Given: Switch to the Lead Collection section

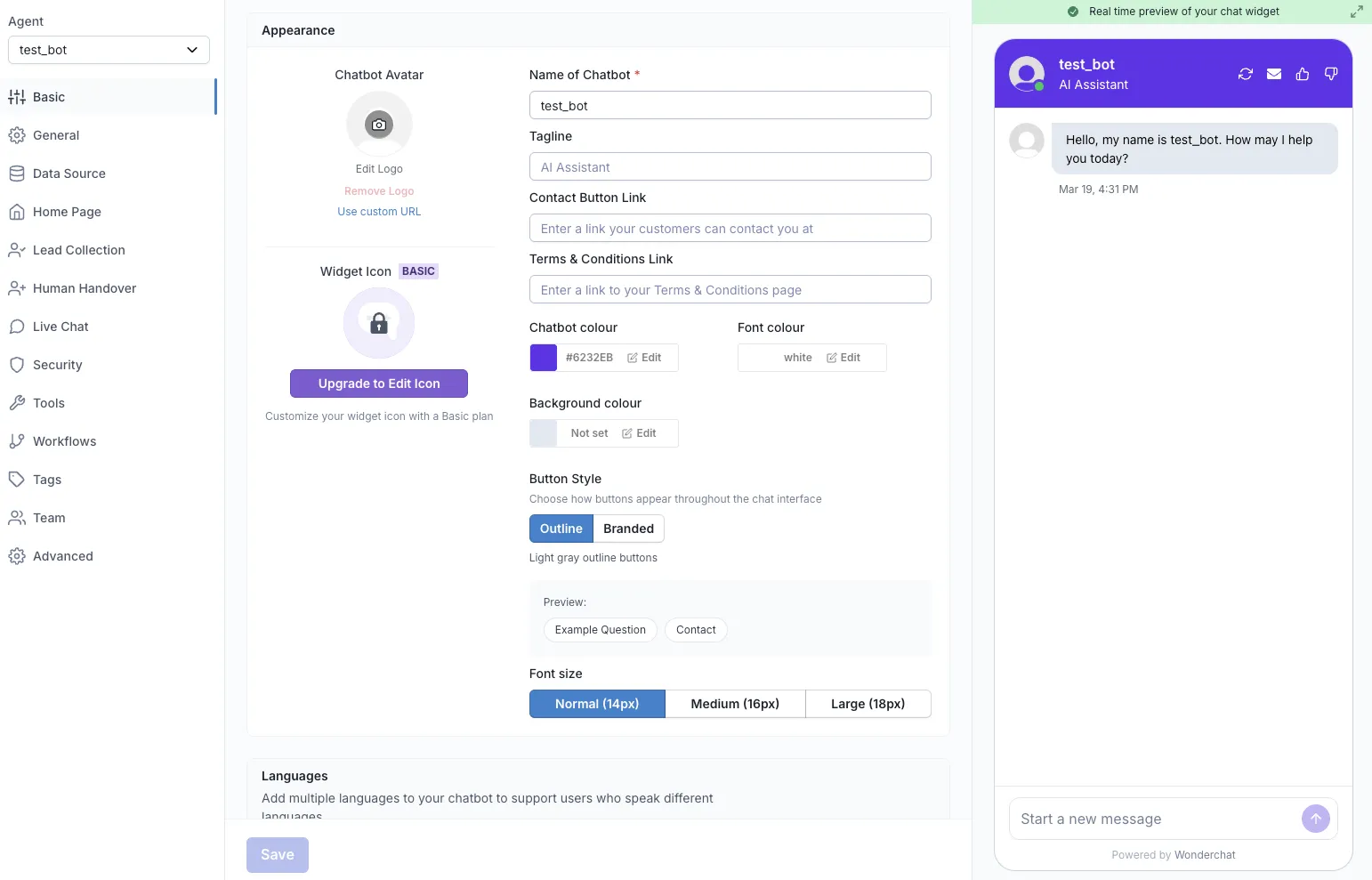Looking at the screenshot, I should (x=78, y=250).
